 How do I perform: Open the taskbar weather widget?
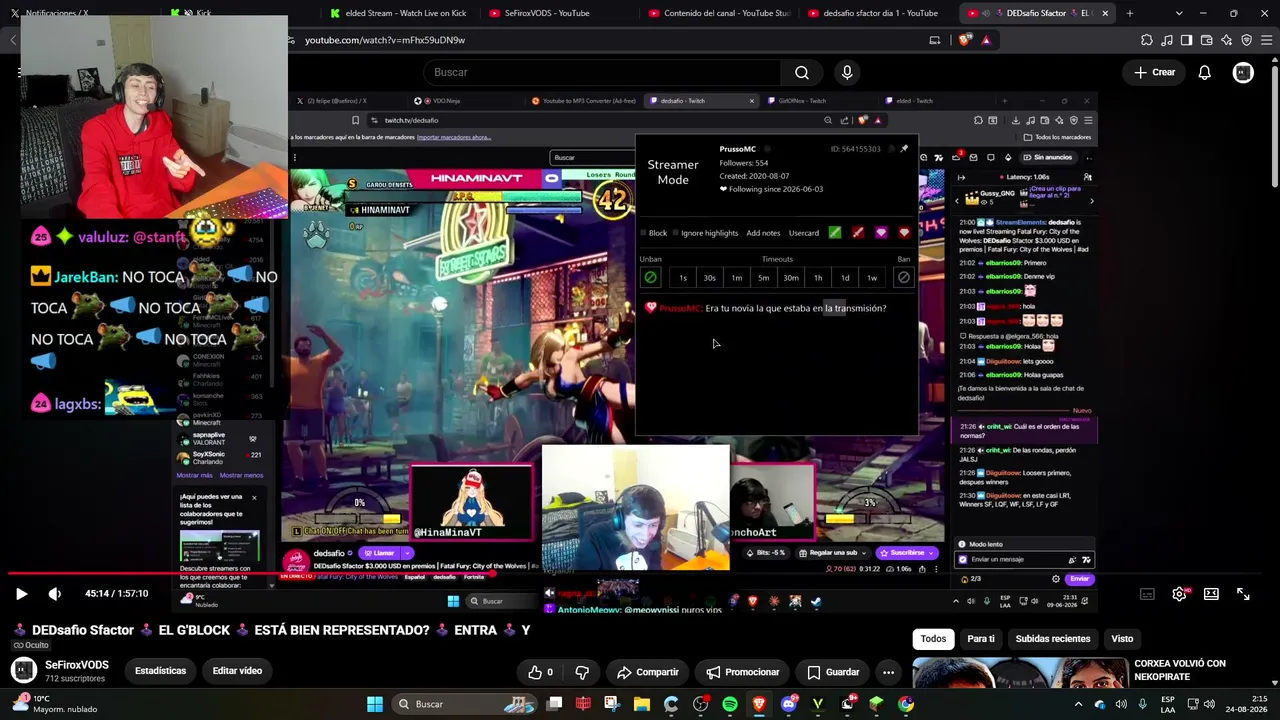tap(55, 704)
